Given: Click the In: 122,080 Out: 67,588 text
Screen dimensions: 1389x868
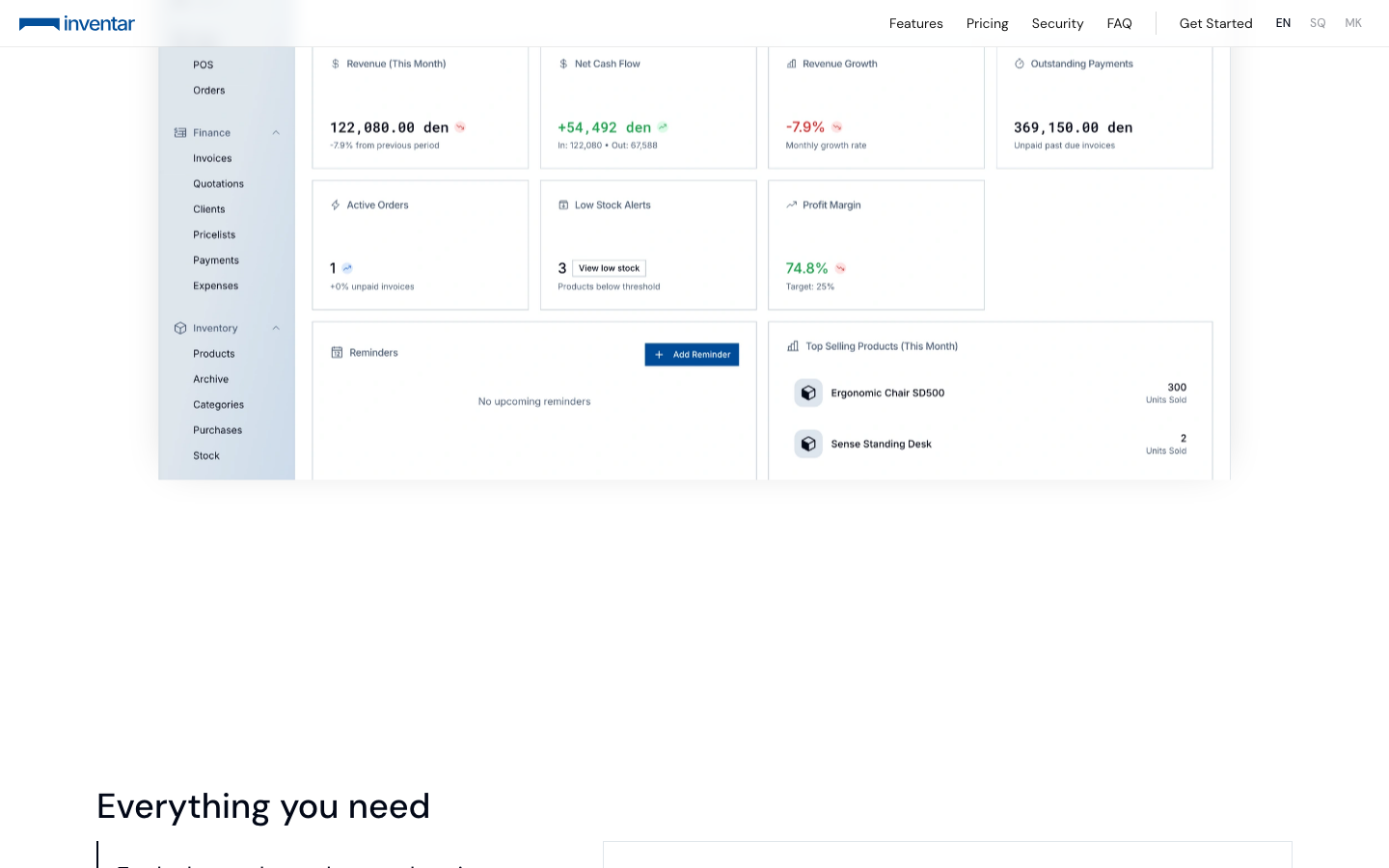Looking at the screenshot, I should click(608, 146).
